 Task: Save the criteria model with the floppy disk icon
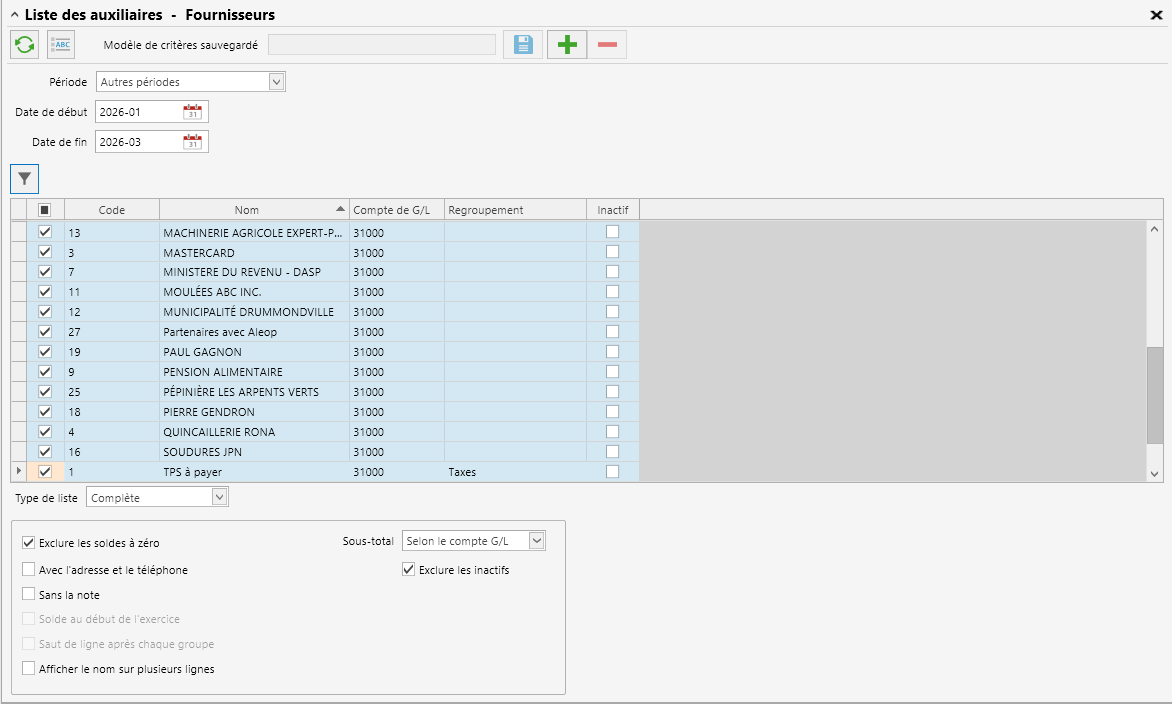pyautogui.click(x=523, y=45)
